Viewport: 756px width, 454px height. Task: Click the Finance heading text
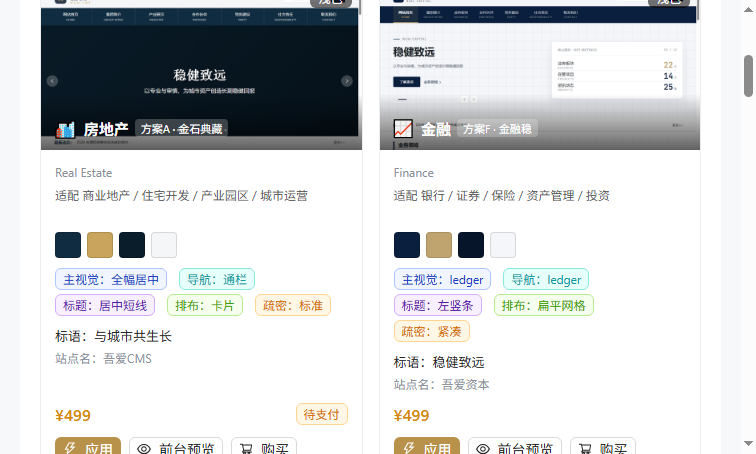click(x=414, y=173)
